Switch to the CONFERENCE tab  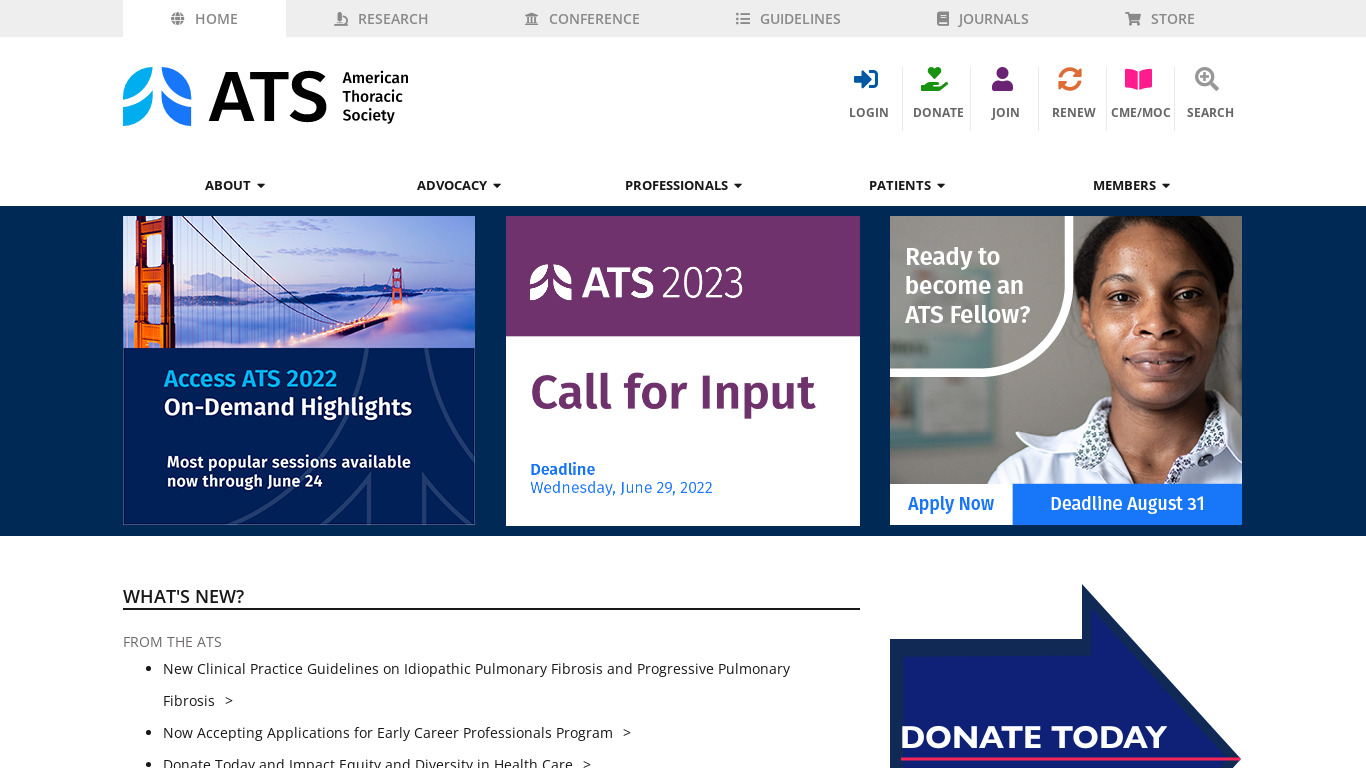coord(582,19)
